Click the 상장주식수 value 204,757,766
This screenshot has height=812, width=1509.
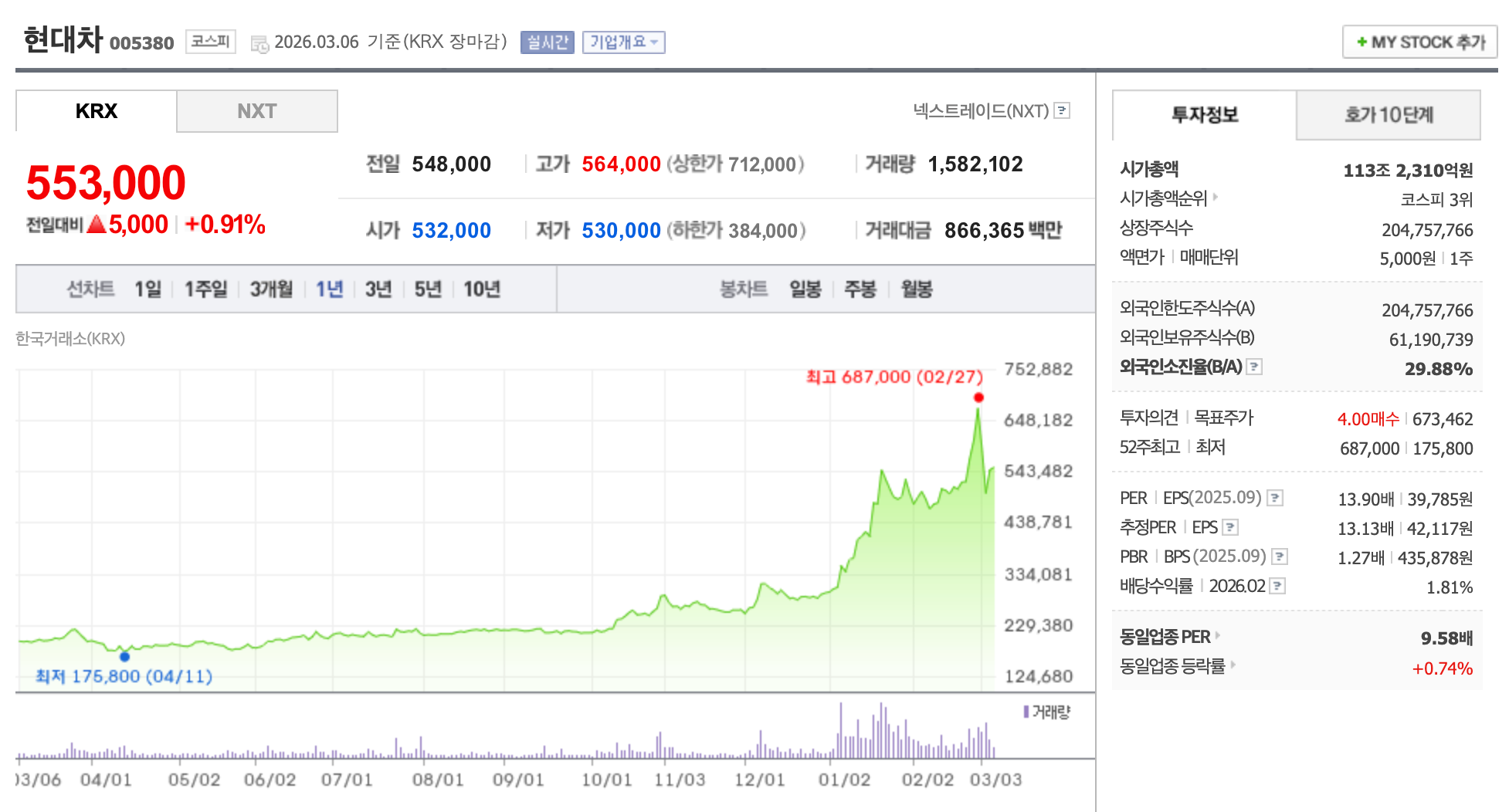[1427, 230]
